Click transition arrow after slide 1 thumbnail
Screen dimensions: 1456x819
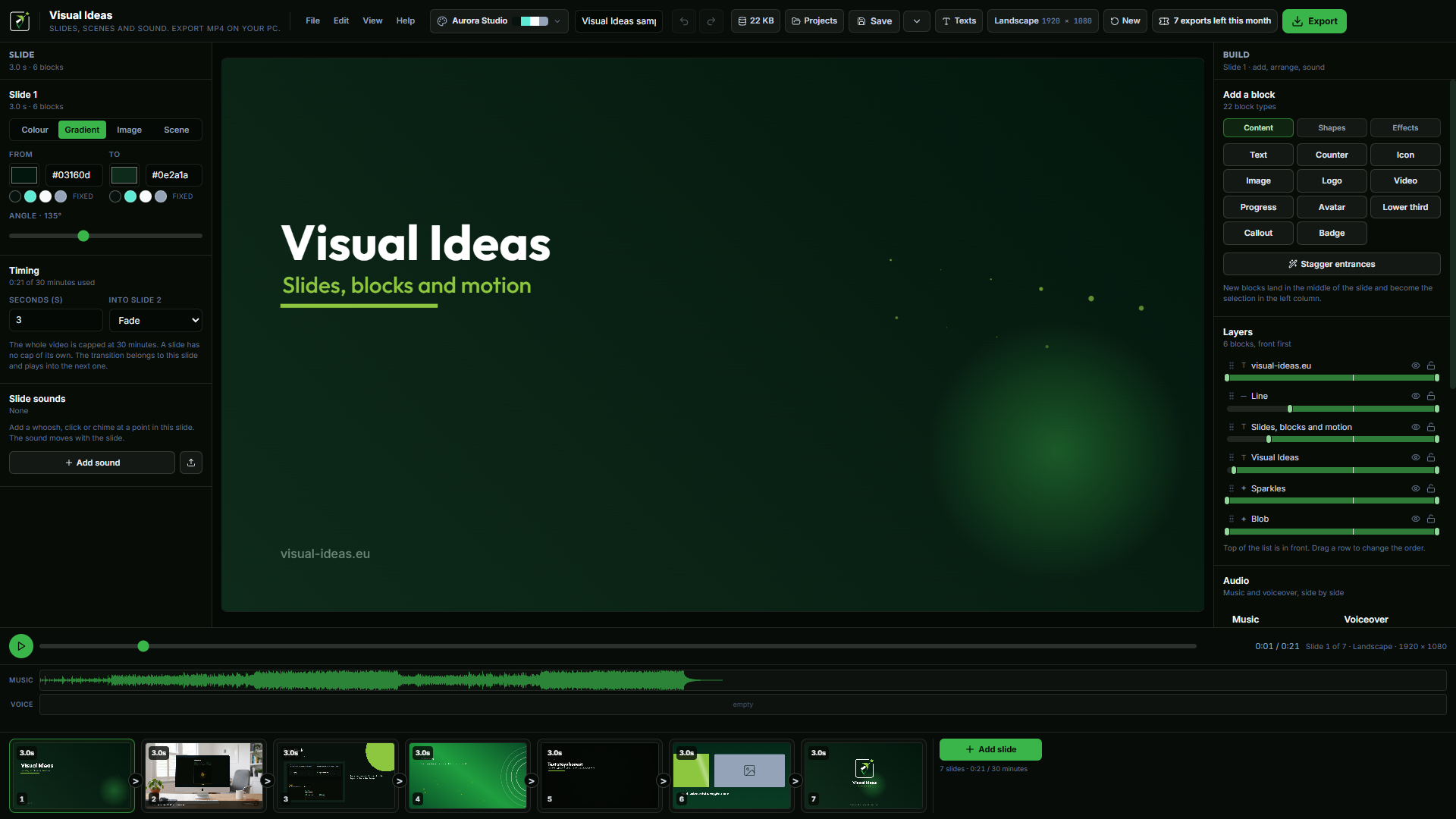[x=136, y=780]
